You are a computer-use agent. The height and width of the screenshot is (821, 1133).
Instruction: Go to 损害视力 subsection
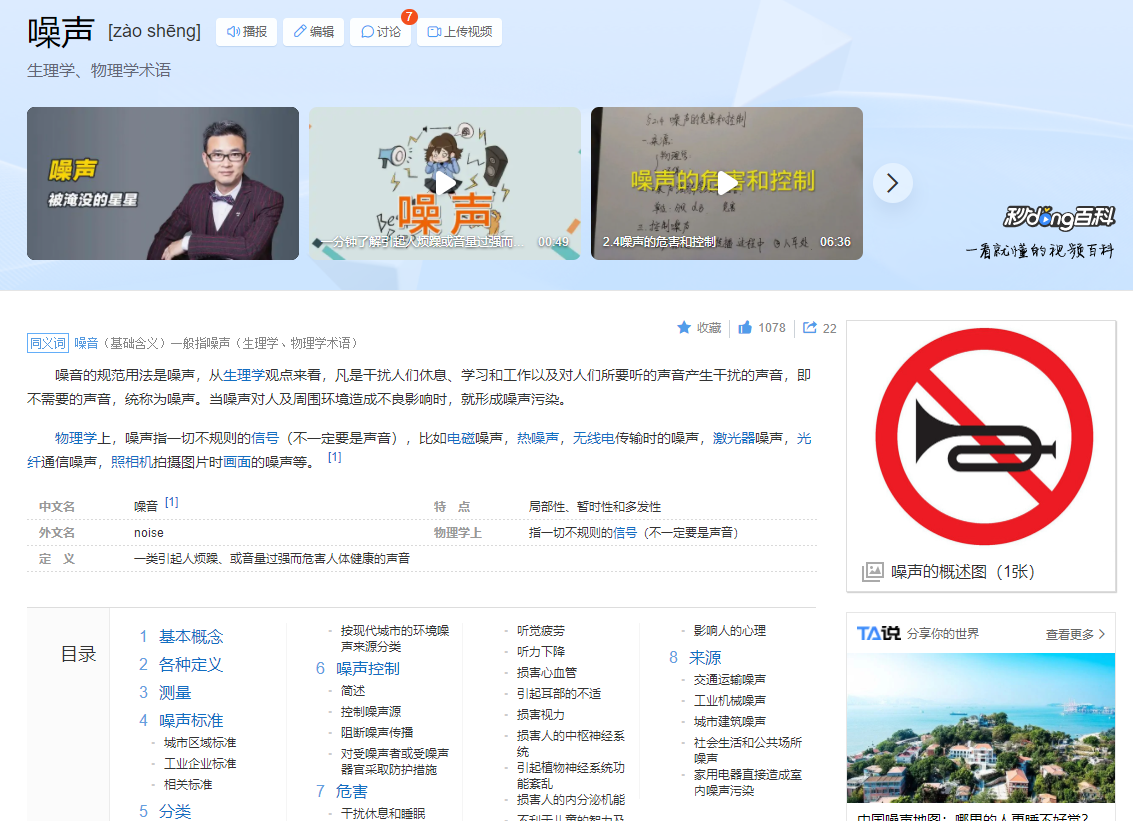(x=540, y=715)
